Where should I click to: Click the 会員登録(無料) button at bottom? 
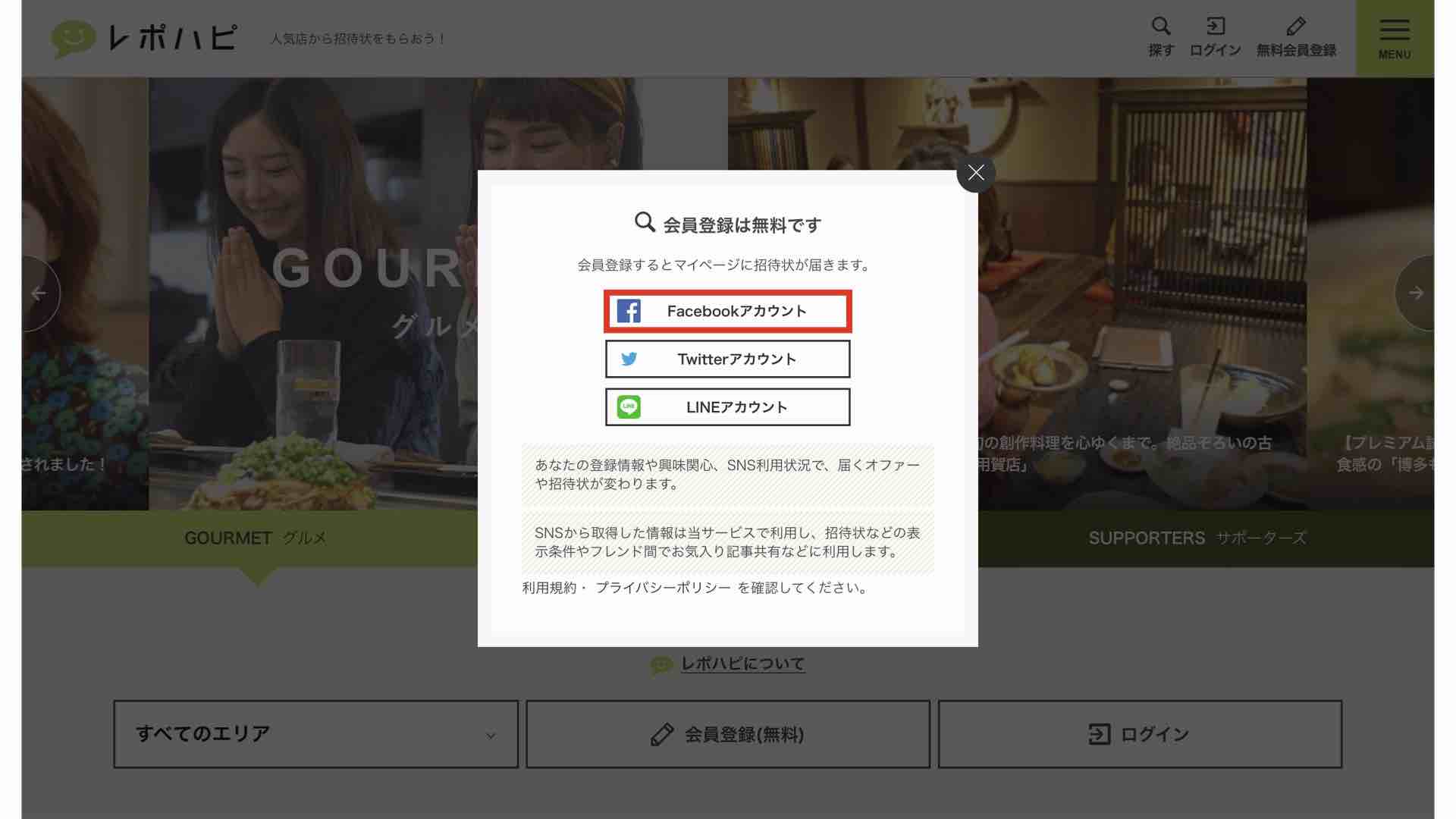click(x=728, y=734)
